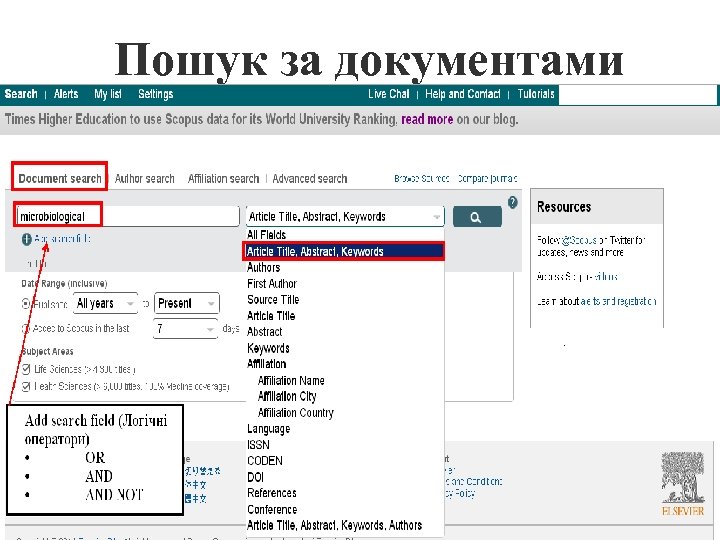
Task: Switch to Author search tab
Action: point(145,179)
